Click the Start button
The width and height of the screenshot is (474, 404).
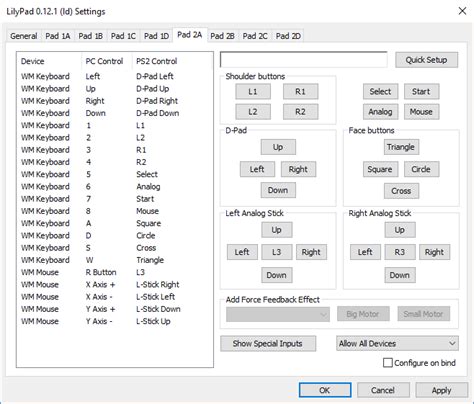click(x=421, y=91)
